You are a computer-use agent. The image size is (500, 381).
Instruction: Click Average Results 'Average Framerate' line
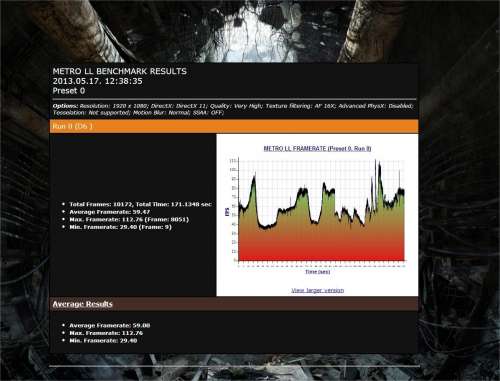coord(110,325)
